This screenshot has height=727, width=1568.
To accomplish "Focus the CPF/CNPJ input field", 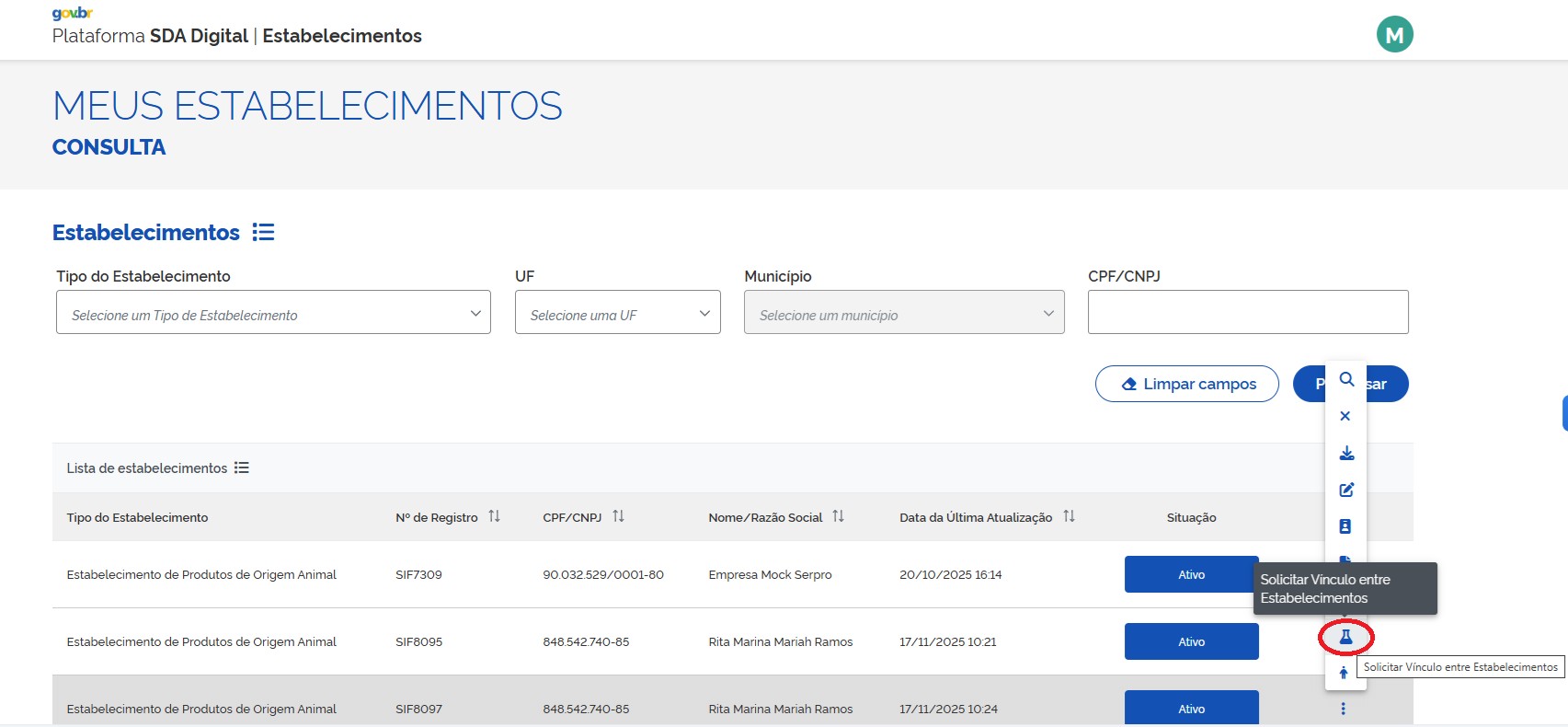I will click(x=1247, y=313).
